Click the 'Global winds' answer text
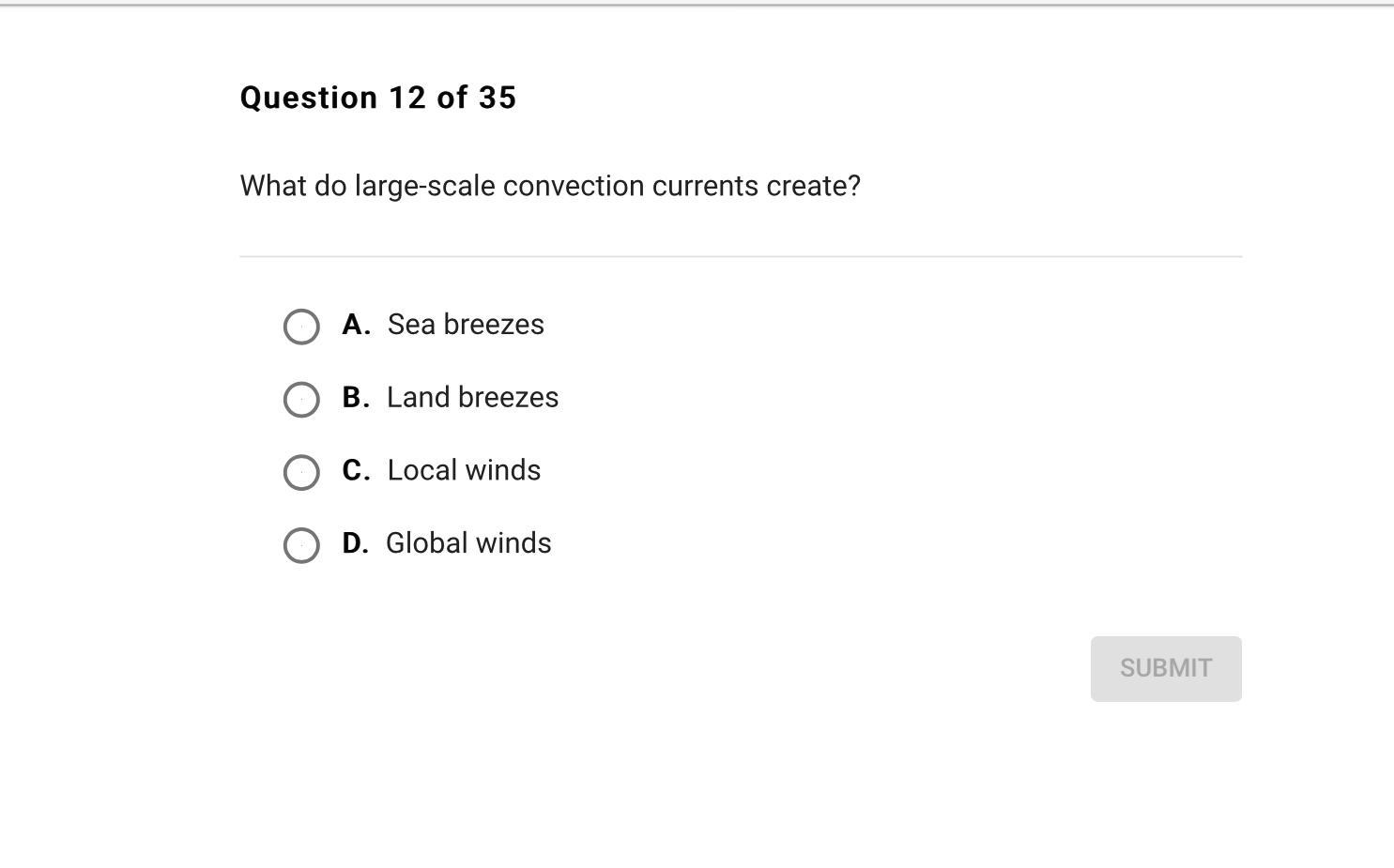The width and height of the screenshot is (1394, 868). [468, 543]
